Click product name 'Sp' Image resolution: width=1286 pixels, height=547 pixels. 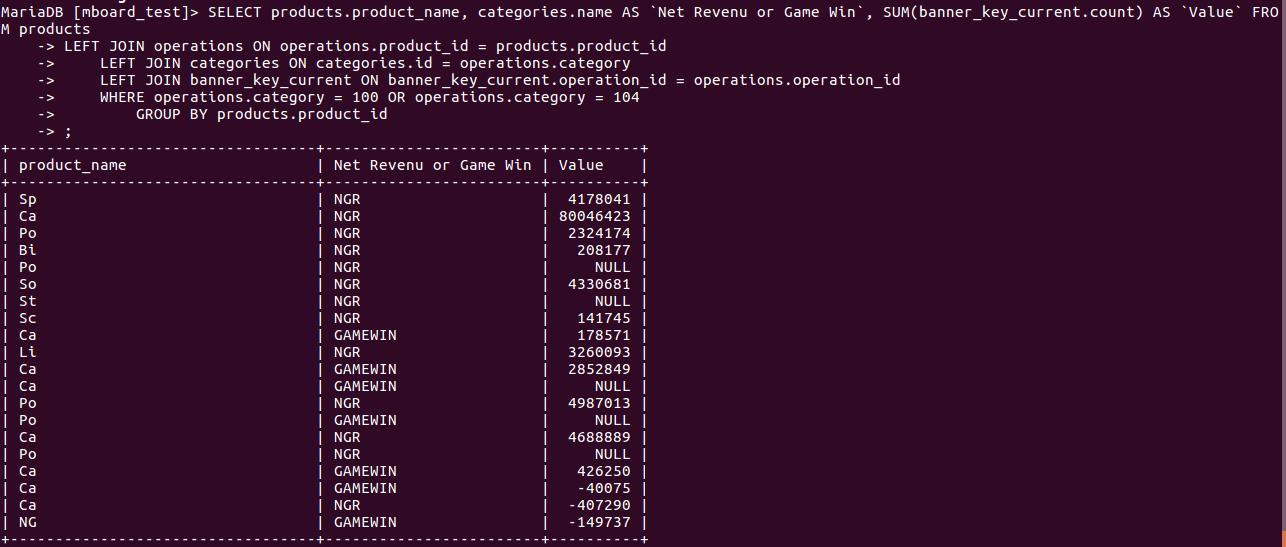coord(28,199)
